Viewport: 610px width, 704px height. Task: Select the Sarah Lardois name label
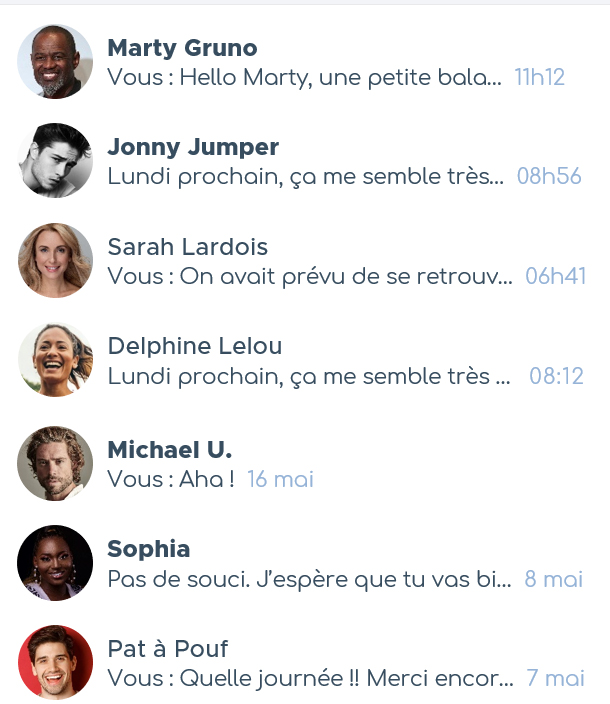coord(188,247)
